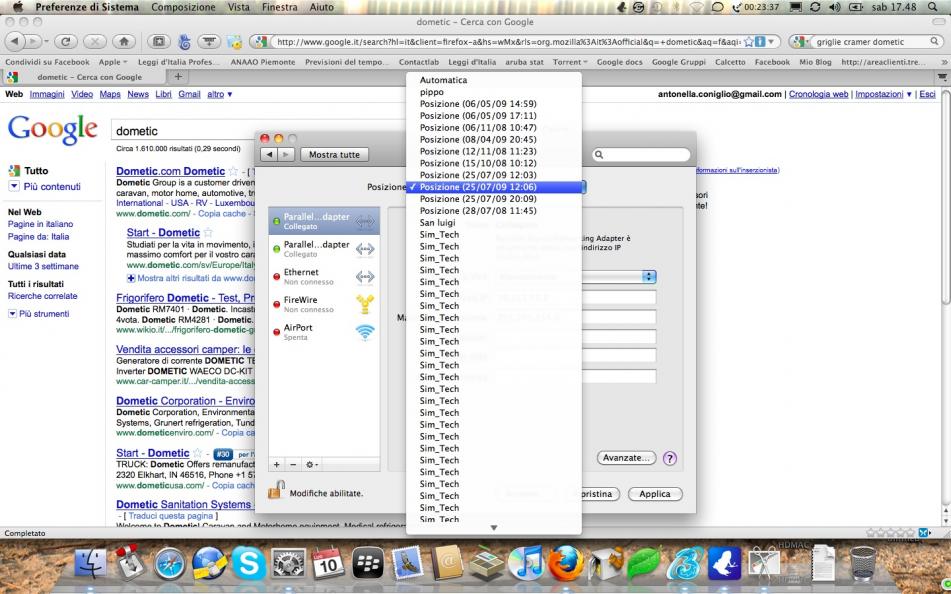Remove selected network service with minus
The image size is (951, 594).
pyautogui.click(x=293, y=465)
